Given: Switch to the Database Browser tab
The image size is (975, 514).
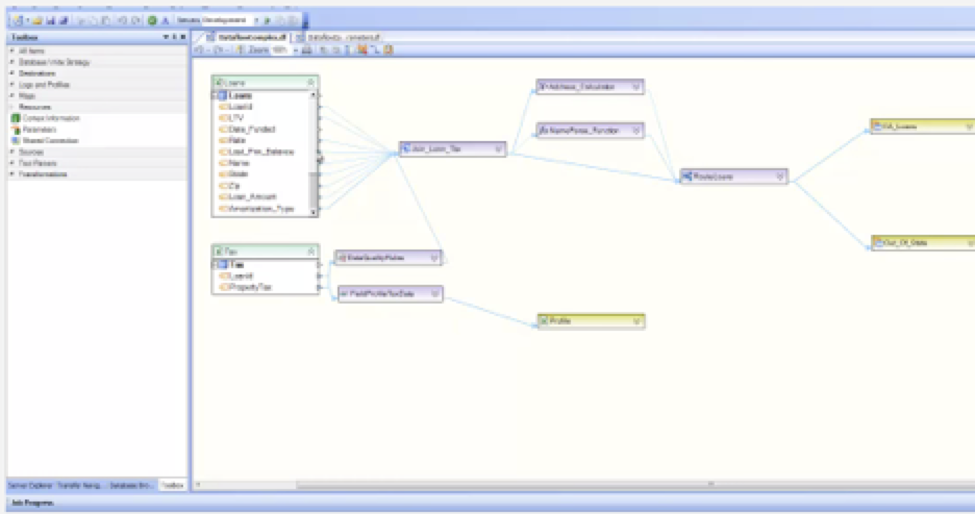Looking at the screenshot, I should tap(132, 485).
